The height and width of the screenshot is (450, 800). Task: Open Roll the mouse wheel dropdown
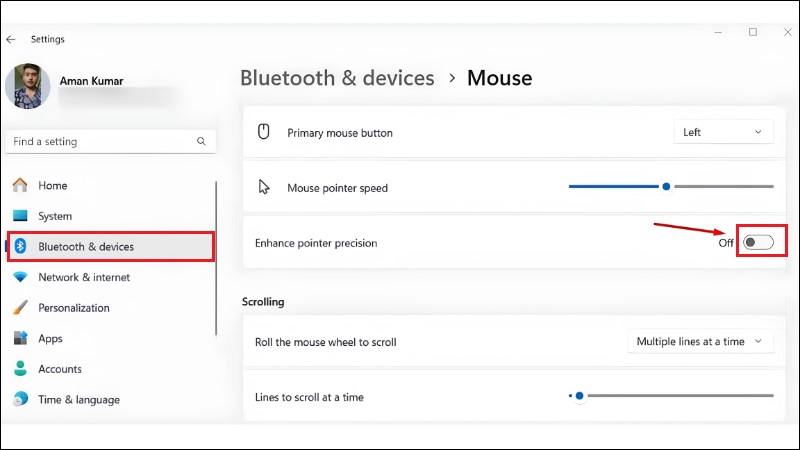(701, 341)
